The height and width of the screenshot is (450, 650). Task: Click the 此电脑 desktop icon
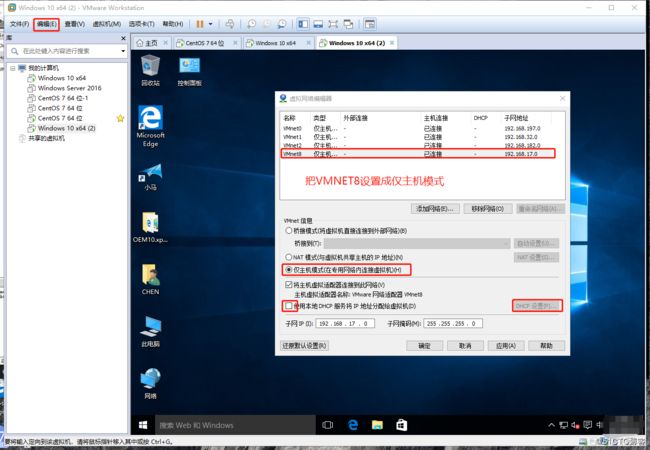click(x=150, y=331)
